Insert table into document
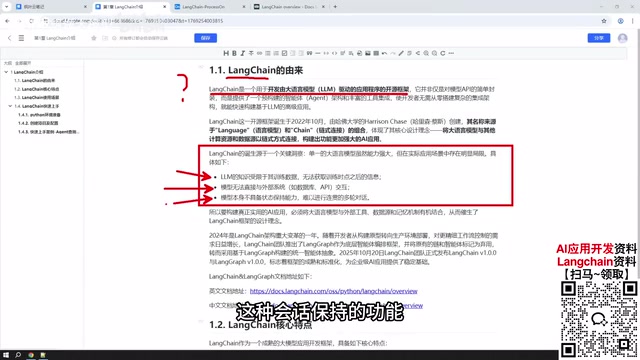 (x=376, y=53)
